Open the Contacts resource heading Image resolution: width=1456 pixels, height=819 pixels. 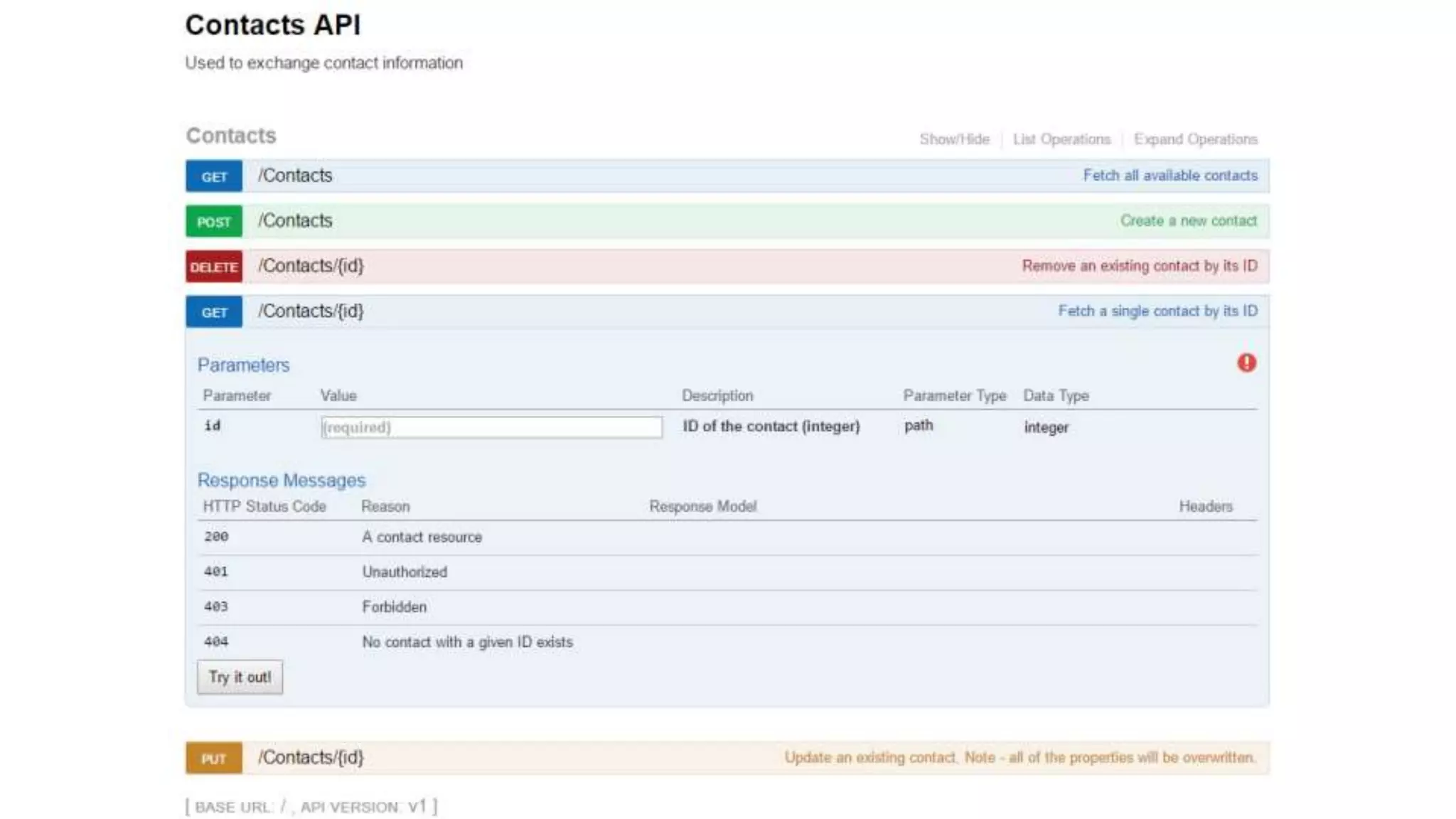(x=231, y=136)
